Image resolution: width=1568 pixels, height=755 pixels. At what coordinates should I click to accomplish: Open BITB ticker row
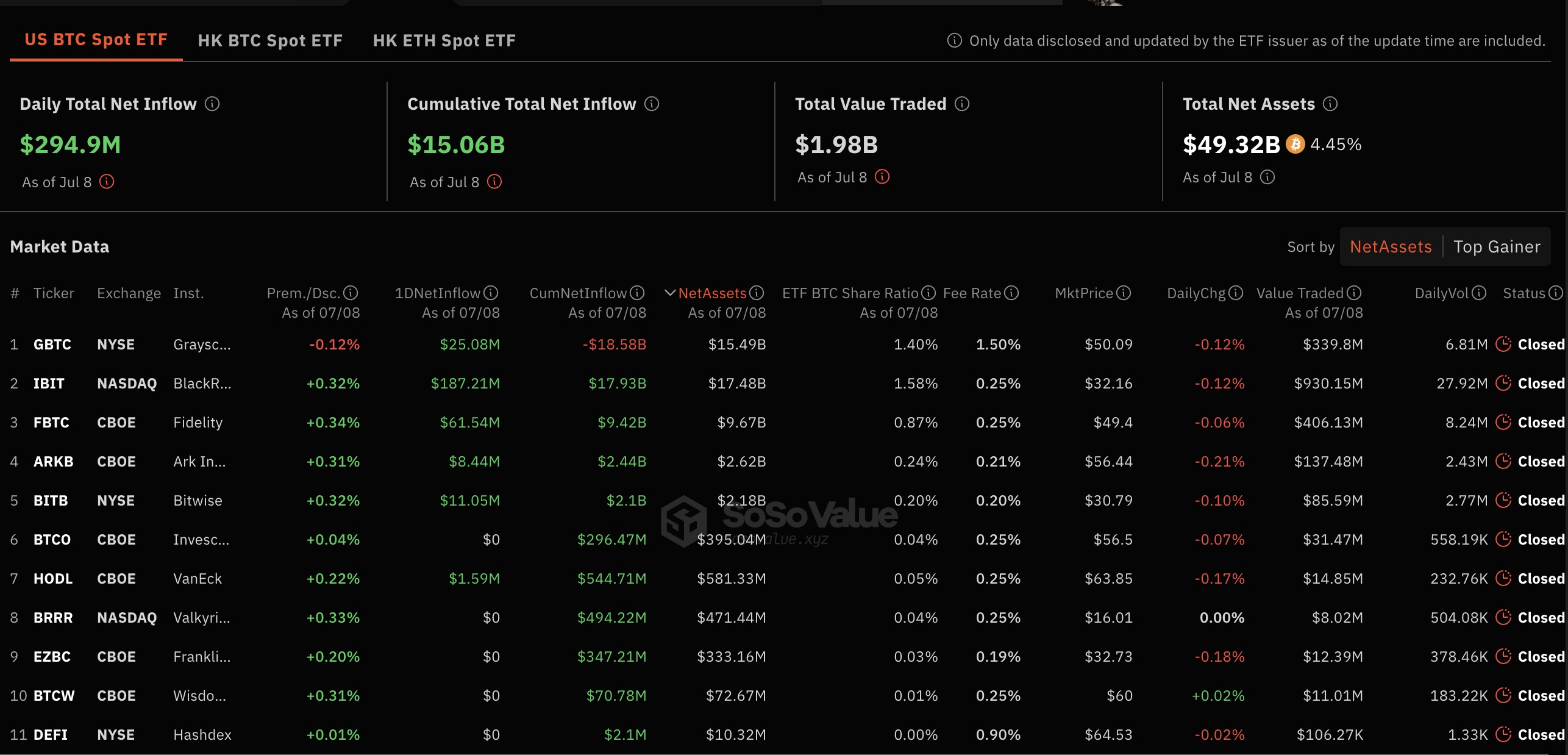pos(51,500)
